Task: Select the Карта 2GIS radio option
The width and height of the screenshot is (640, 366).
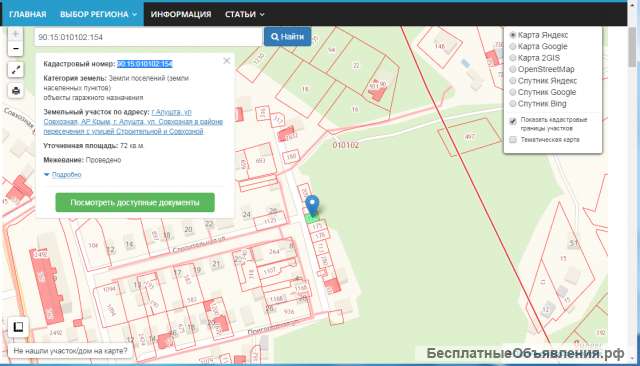Action: (x=513, y=58)
